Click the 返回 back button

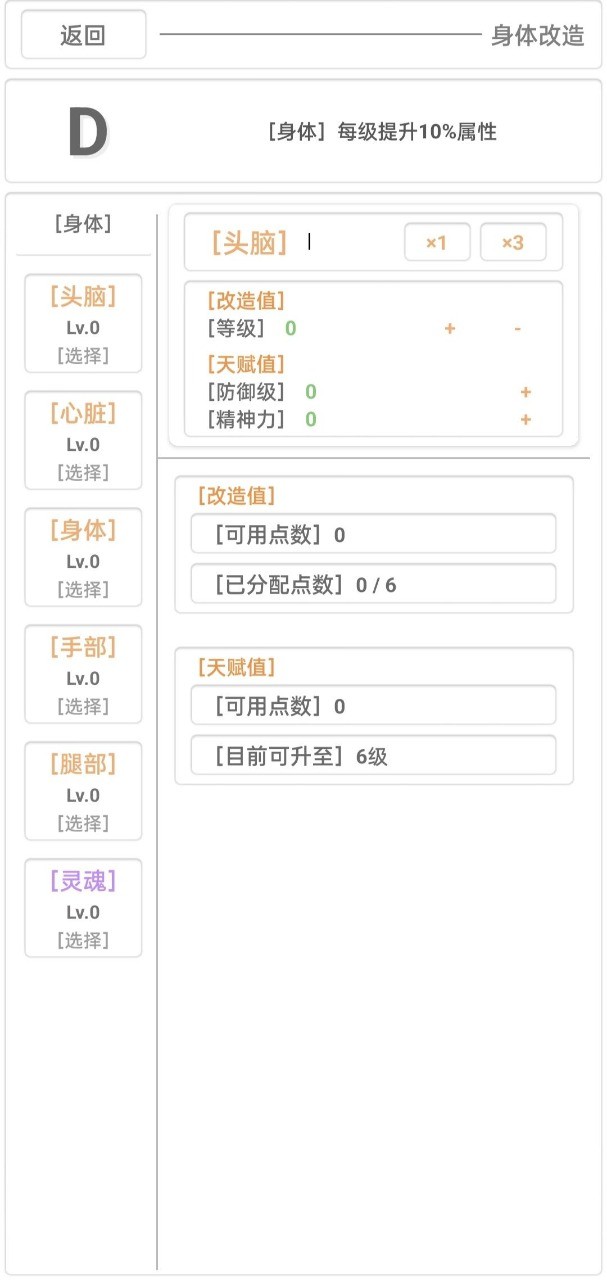[x=83, y=35]
